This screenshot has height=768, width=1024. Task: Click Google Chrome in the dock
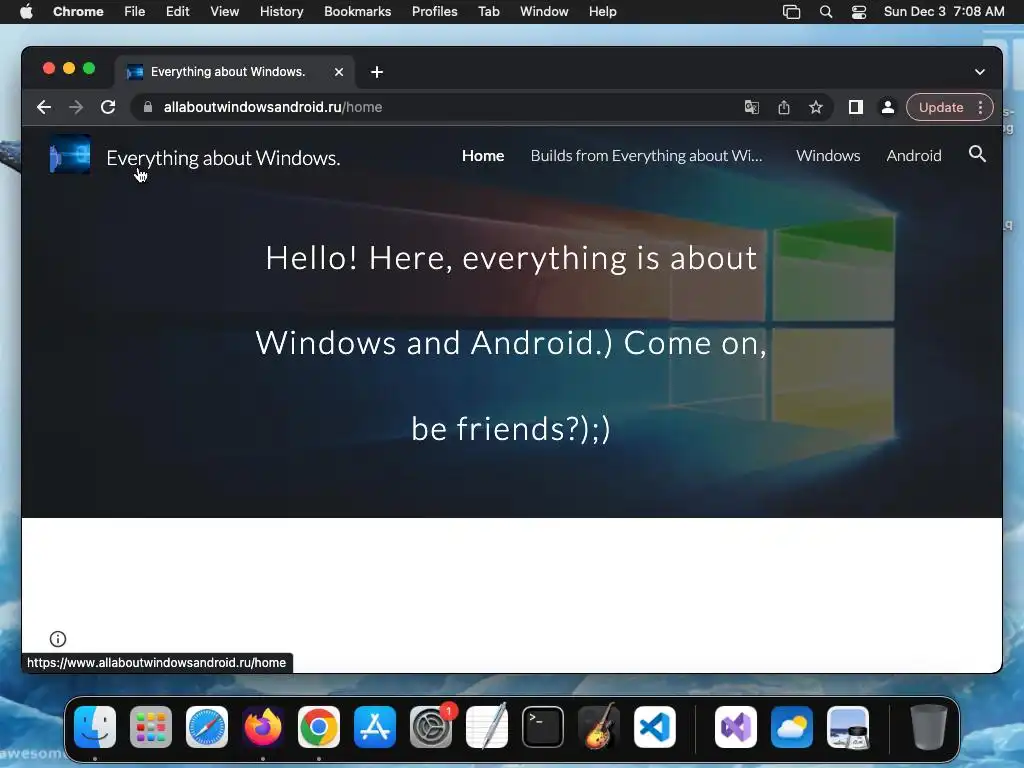coord(319,727)
